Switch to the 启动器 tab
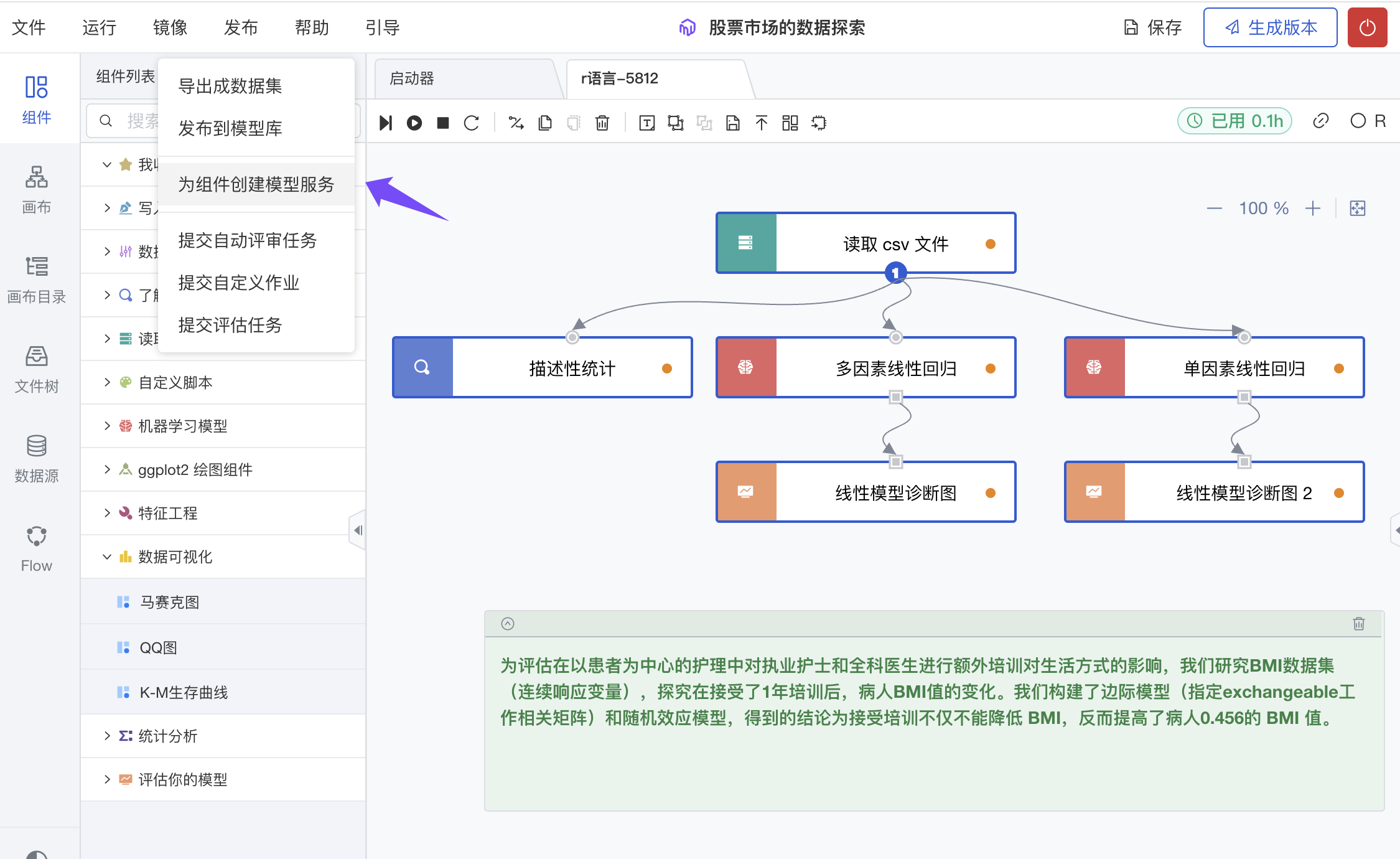The height and width of the screenshot is (859, 1400). 412,78
